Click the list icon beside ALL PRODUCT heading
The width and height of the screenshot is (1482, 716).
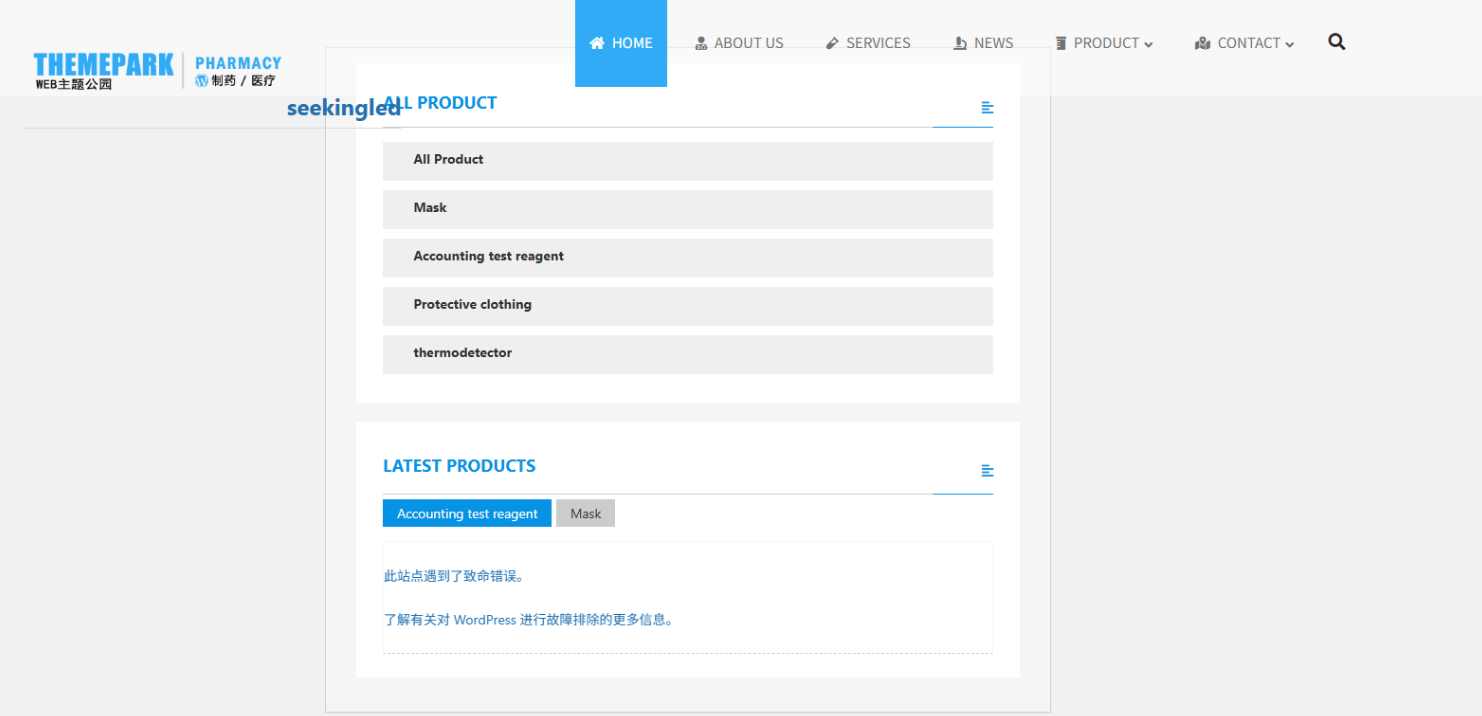tap(988, 107)
